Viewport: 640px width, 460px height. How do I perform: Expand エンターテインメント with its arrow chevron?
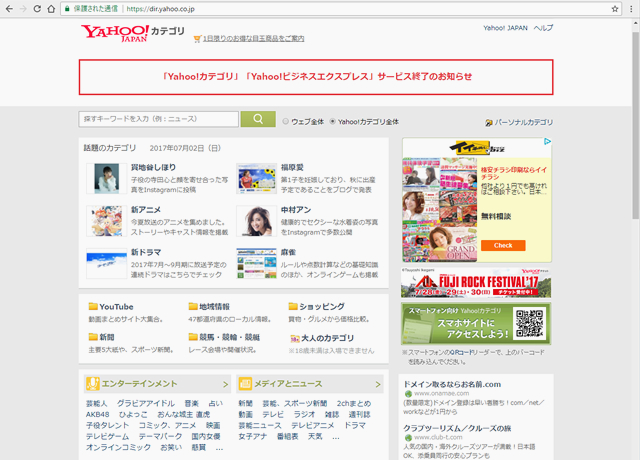[x=225, y=384]
